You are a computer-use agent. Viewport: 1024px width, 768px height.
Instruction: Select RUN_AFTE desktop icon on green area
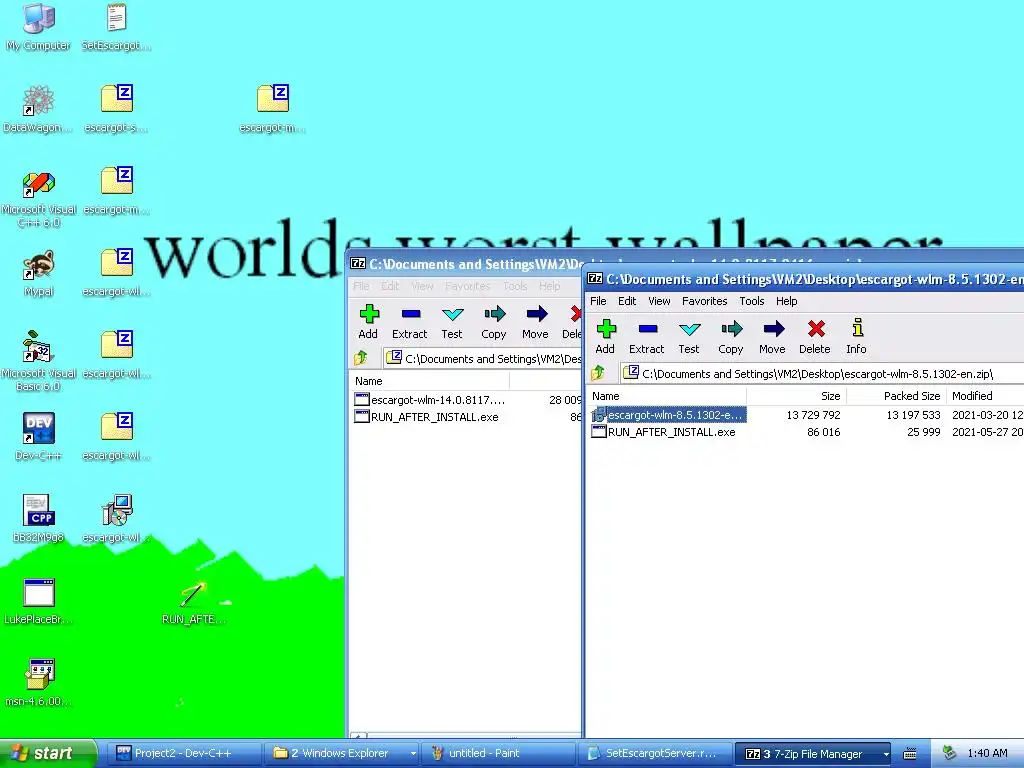[193, 601]
